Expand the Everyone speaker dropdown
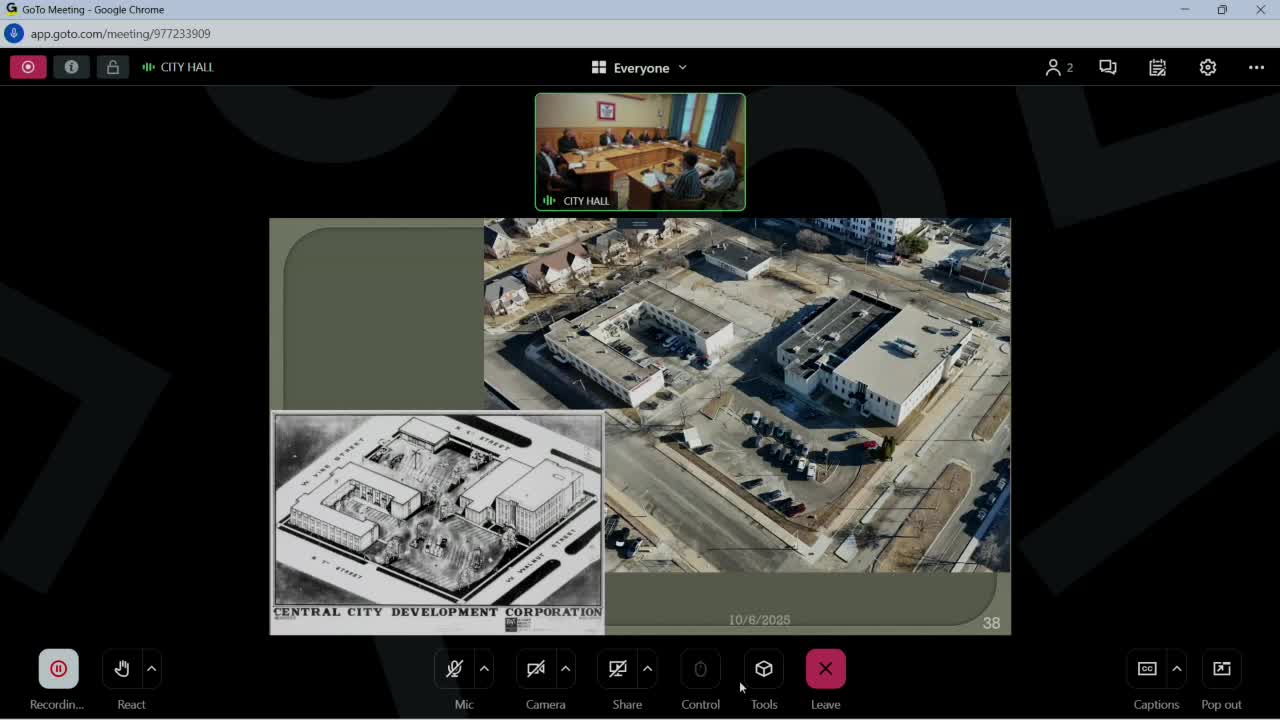1280x720 pixels. point(682,67)
